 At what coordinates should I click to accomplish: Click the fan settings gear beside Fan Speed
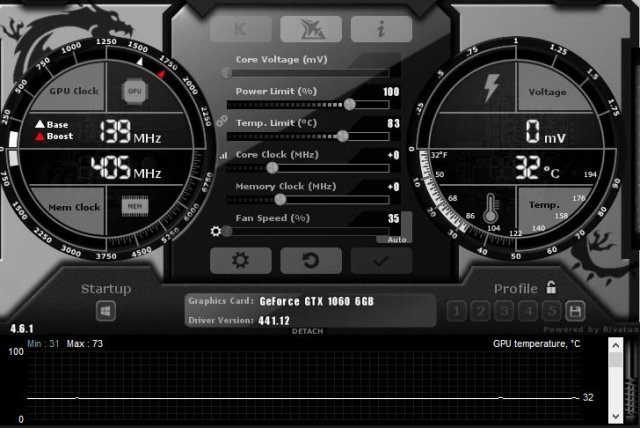[x=217, y=231]
